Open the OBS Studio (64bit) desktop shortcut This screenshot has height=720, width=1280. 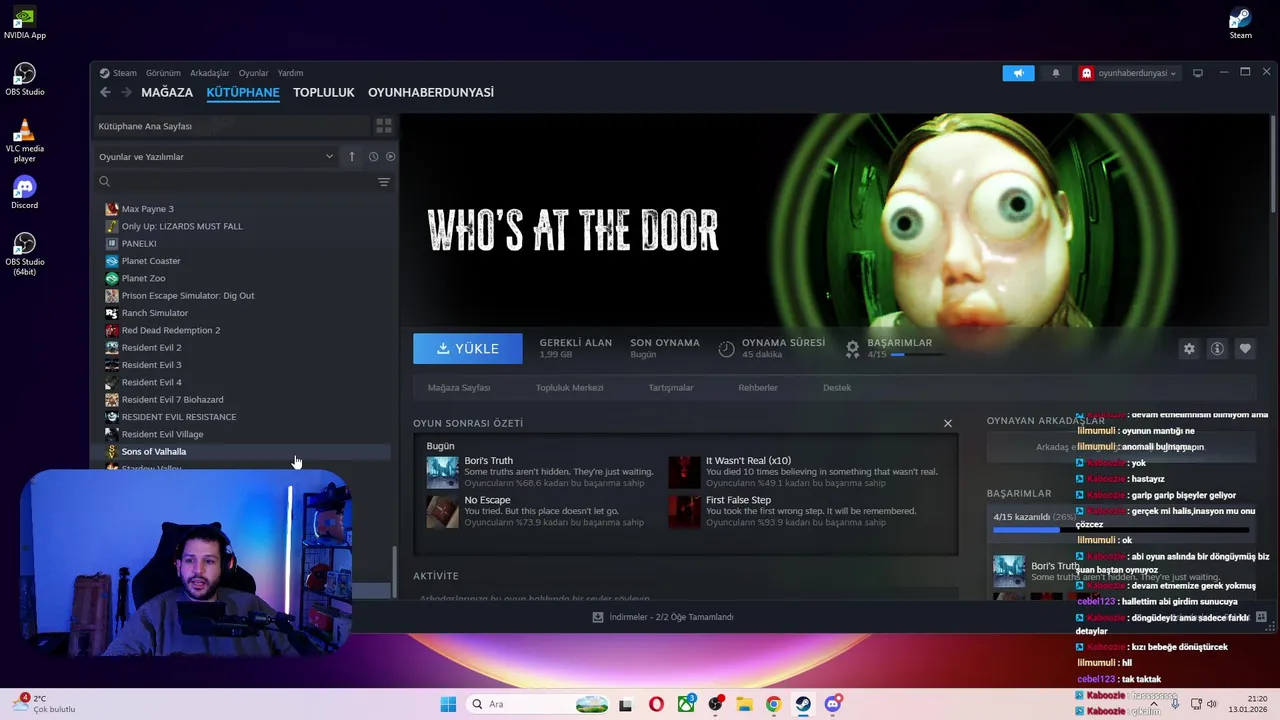pos(24,254)
